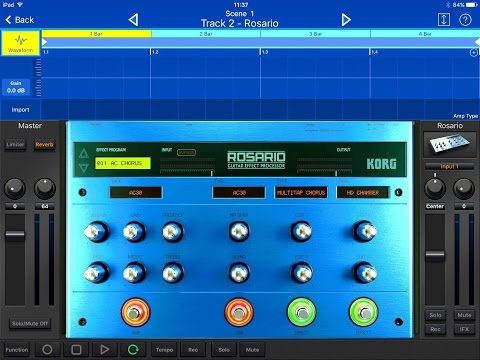Toggle the Master Reverb button
Image resolution: width=480 pixels, height=360 pixels.
44,145
